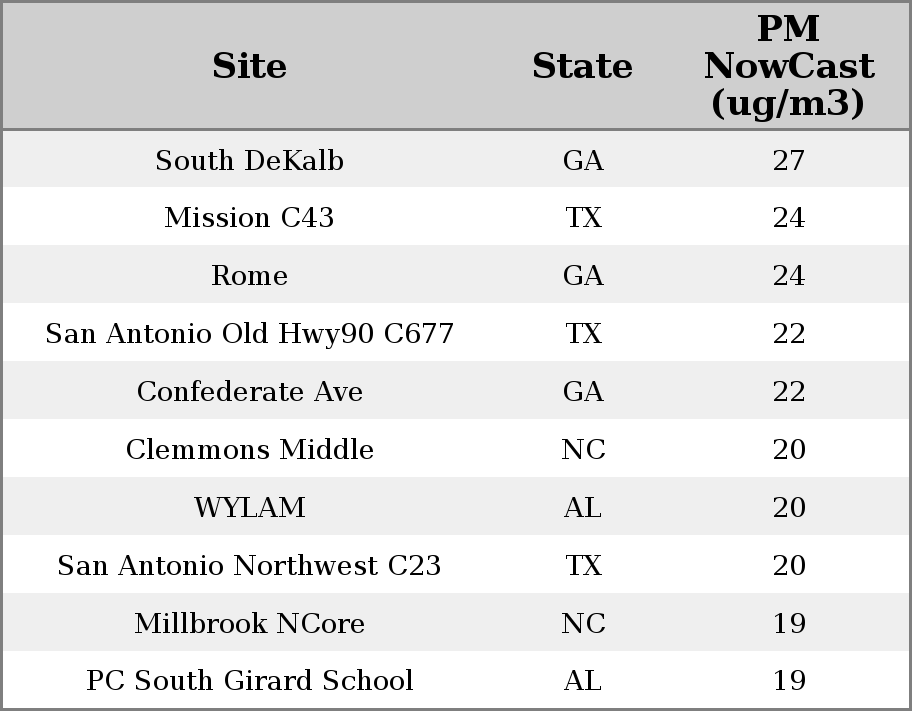The width and height of the screenshot is (912, 711).
Task: Click the WYLAM site name
Action: [x=249, y=507]
